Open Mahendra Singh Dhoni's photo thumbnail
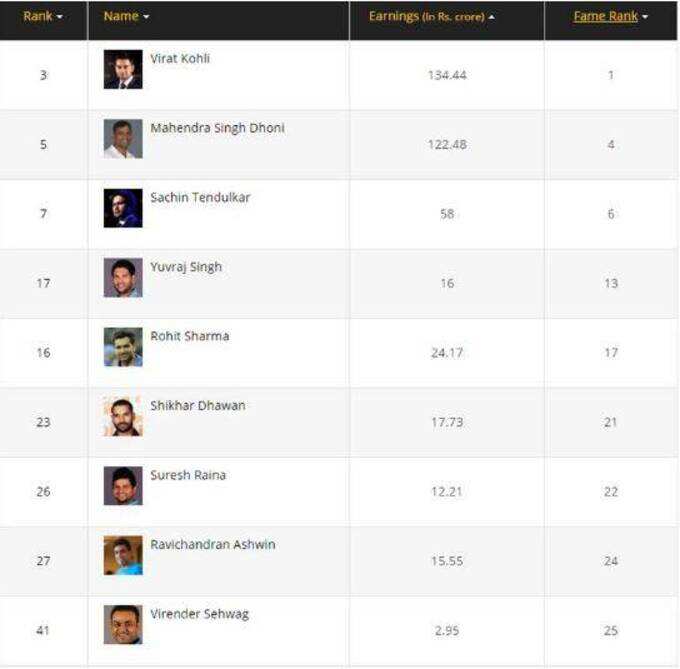680x669 pixels. pyautogui.click(x=123, y=139)
